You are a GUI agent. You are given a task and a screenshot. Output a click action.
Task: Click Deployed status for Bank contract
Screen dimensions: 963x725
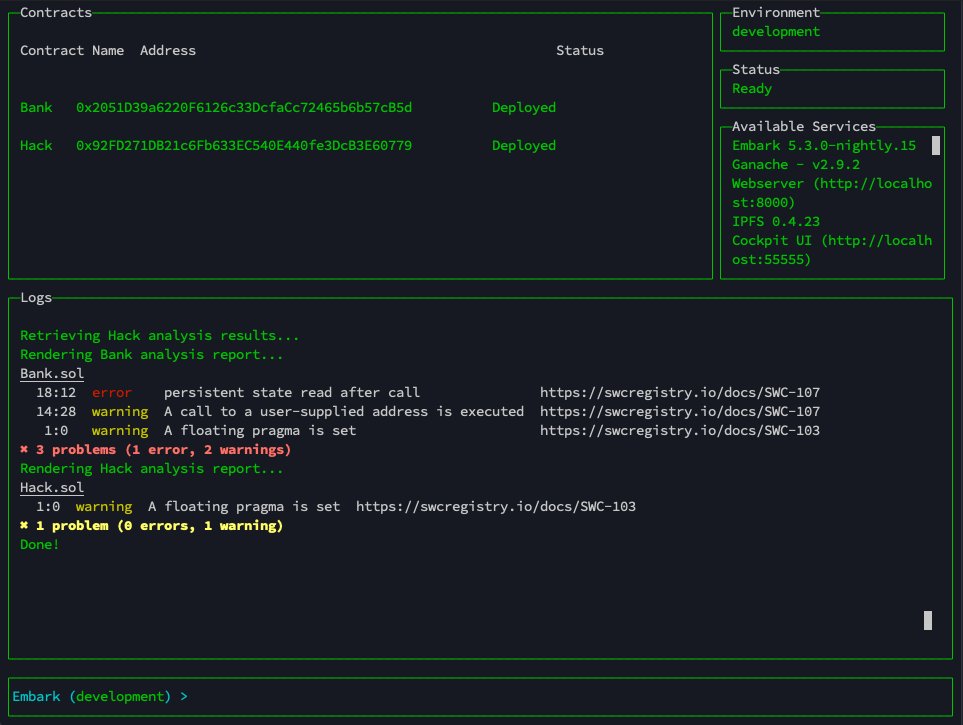524,108
